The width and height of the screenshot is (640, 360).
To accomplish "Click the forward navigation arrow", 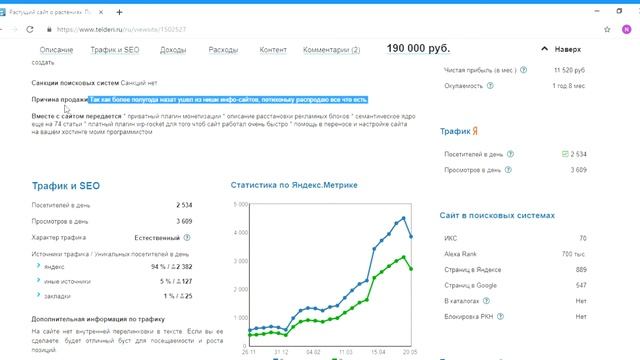I will click(x=14, y=29).
